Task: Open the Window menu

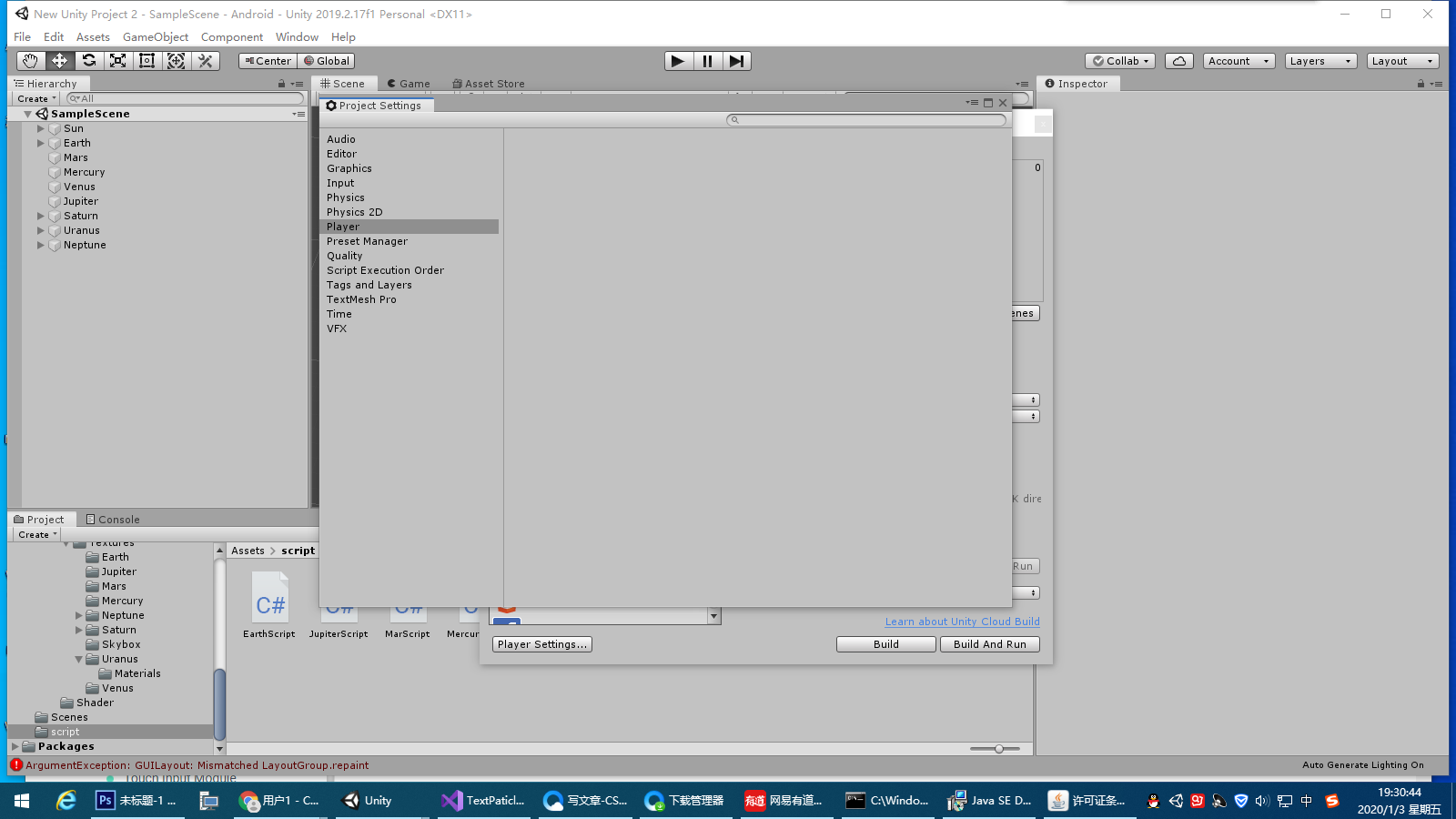Action: click(x=297, y=37)
